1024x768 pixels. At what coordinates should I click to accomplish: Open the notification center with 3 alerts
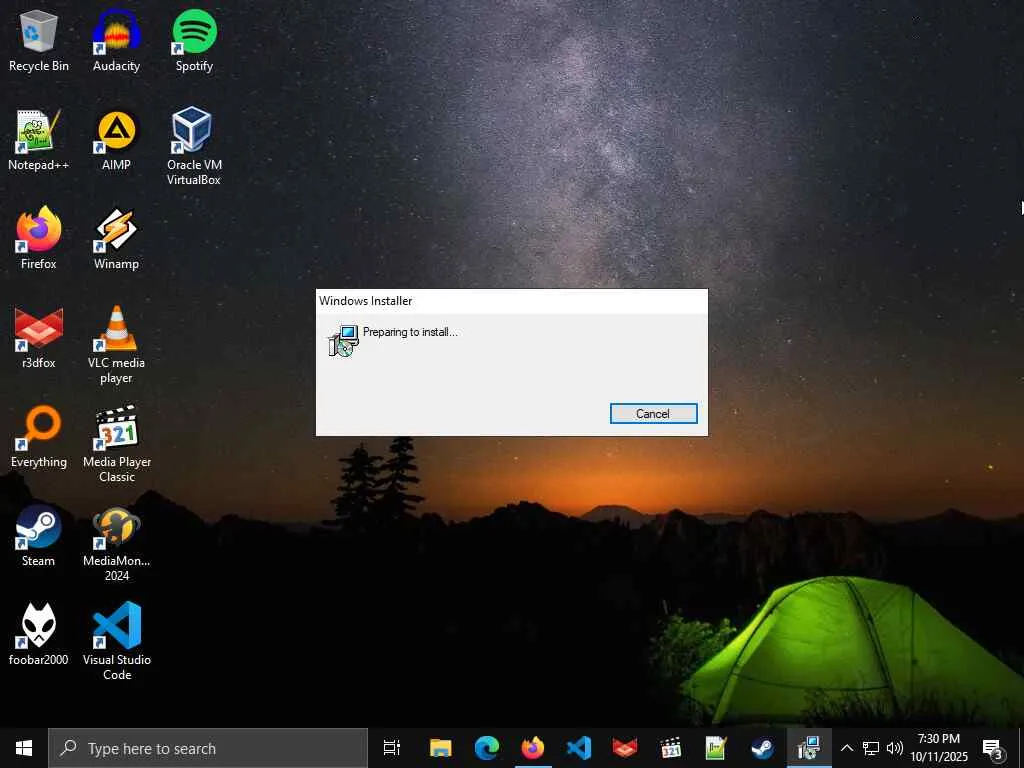(x=993, y=748)
